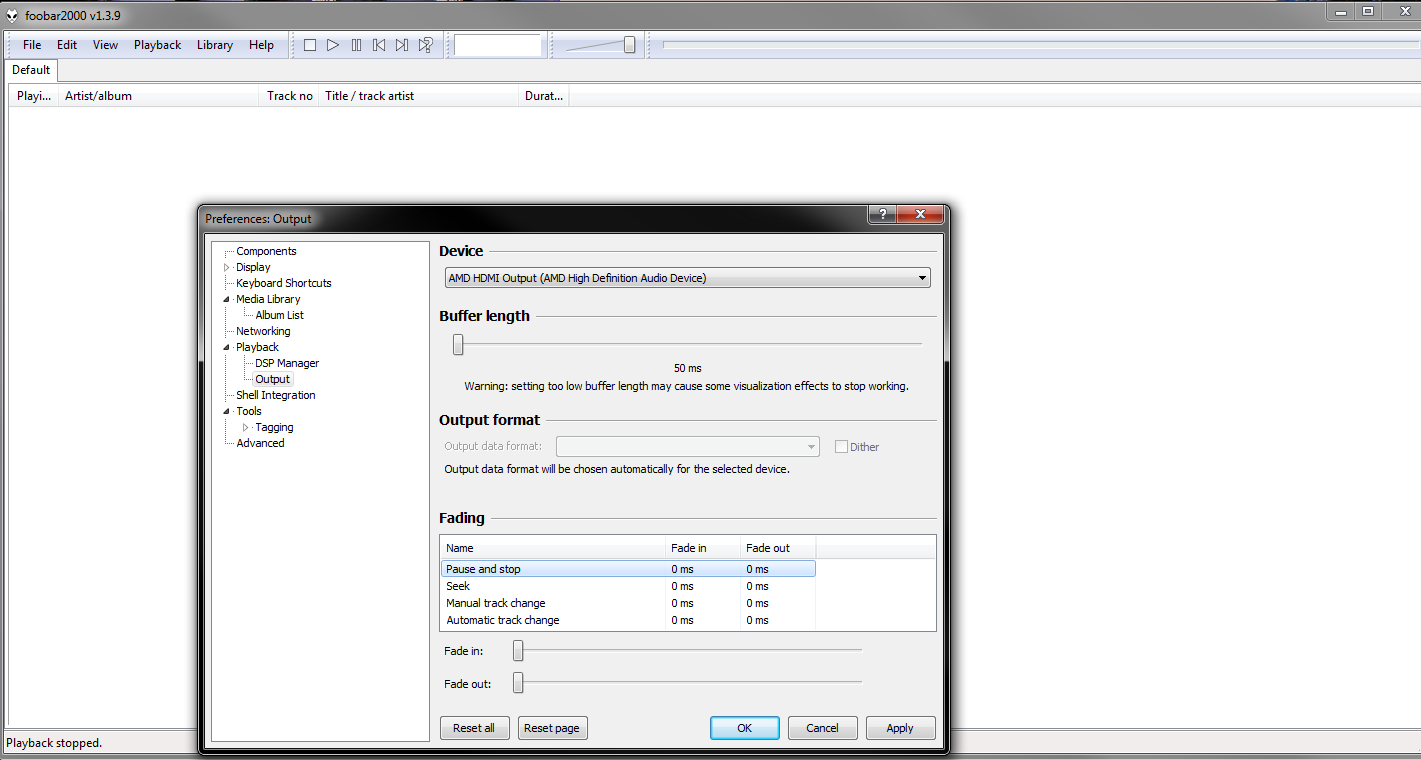
Task: Select Components in the preferences tree
Action: 267,251
